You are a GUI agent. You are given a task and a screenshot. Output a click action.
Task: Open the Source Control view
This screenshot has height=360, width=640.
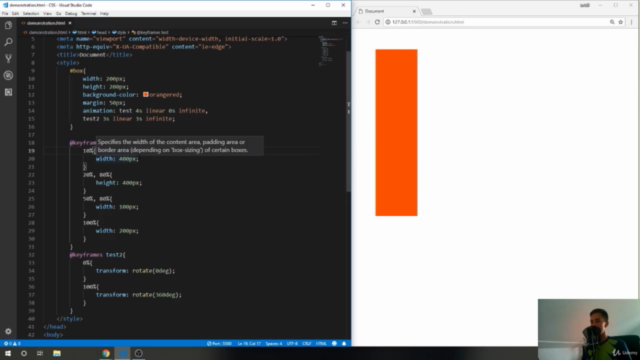coord(8,59)
